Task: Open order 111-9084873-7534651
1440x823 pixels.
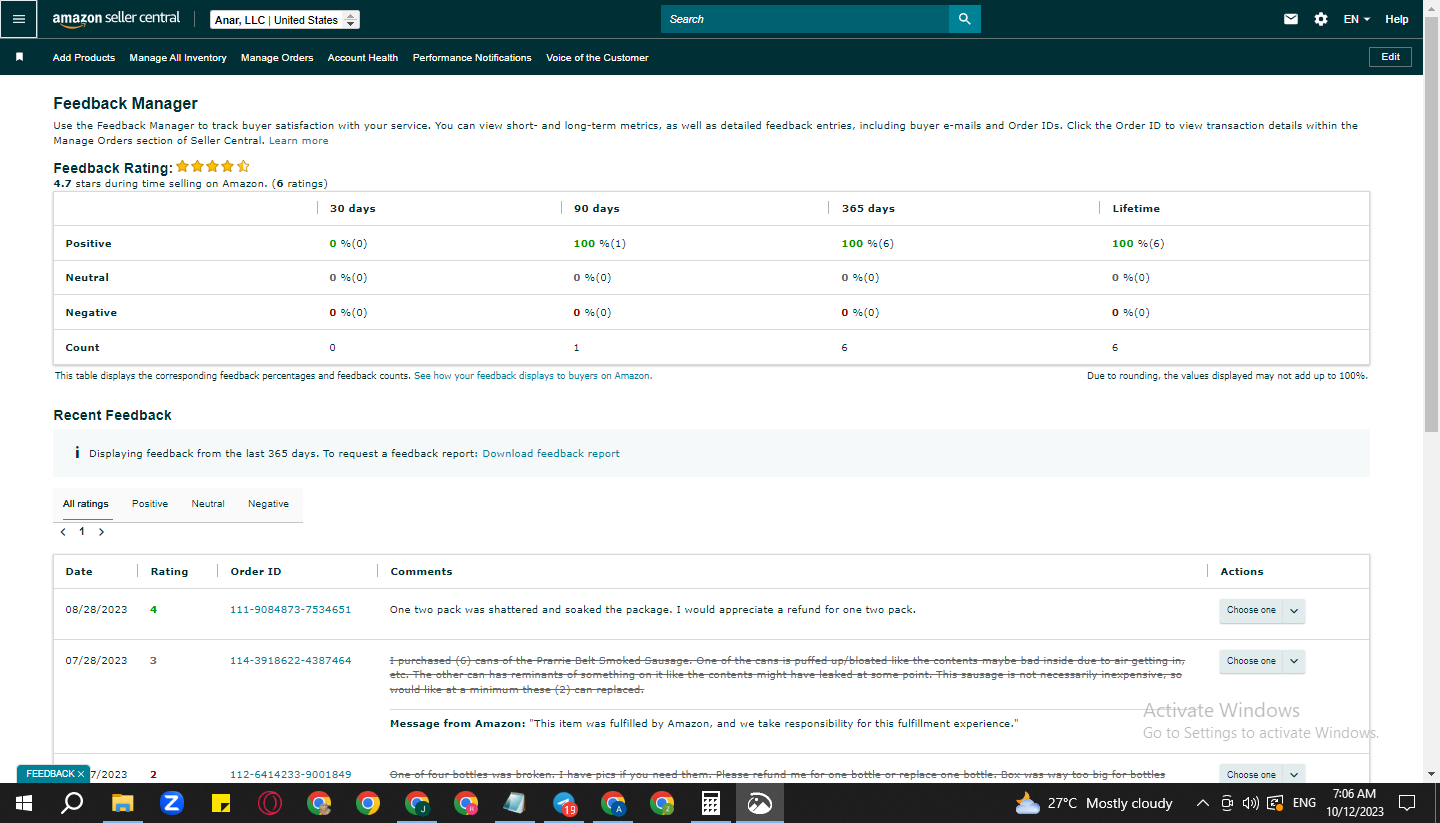Action: coord(291,609)
